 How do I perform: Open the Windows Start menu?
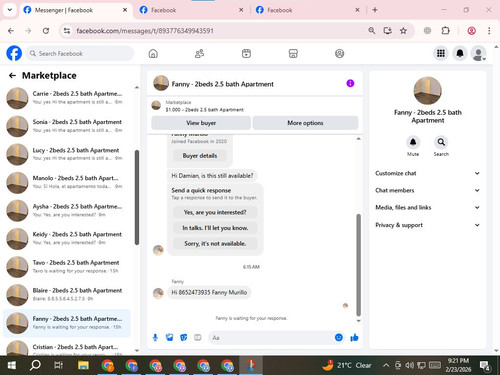pos(12,365)
